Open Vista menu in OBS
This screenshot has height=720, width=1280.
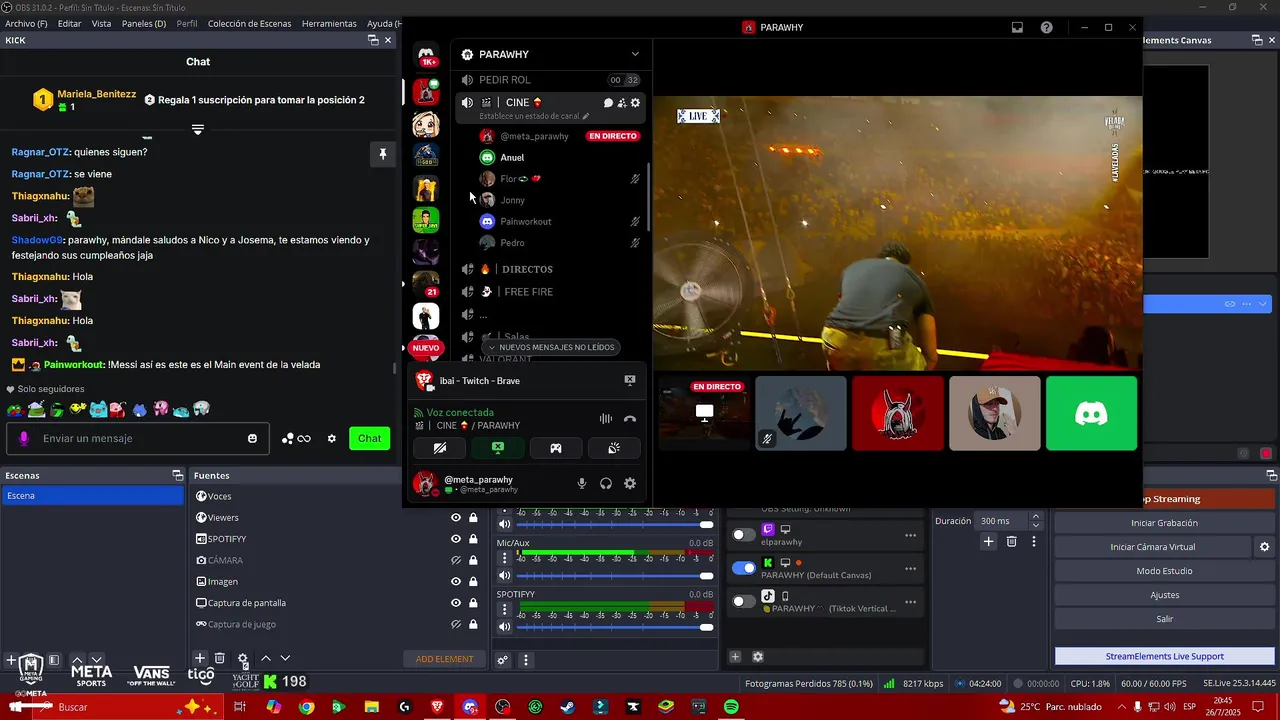coord(101,23)
